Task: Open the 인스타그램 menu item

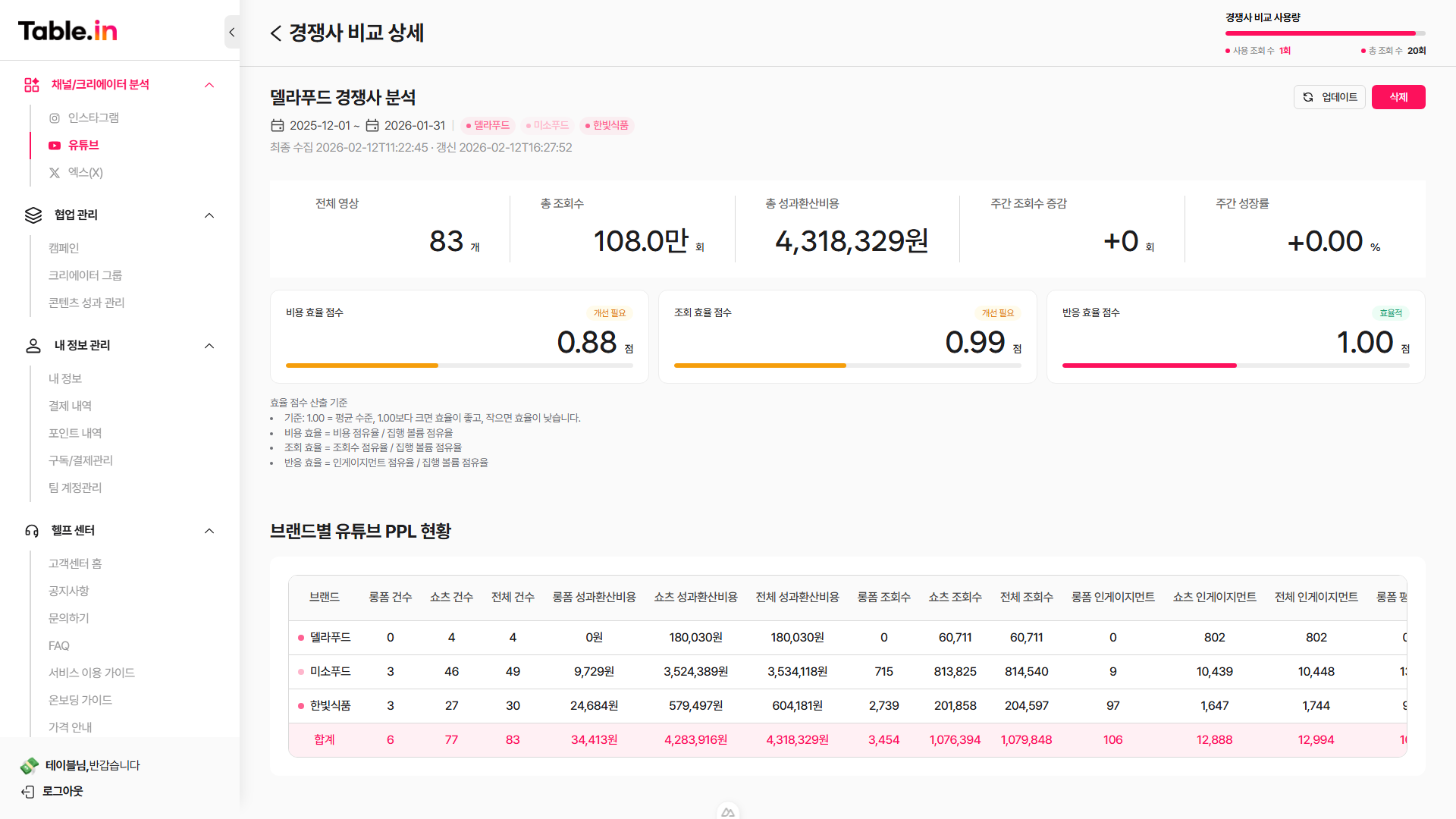Action: [93, 118]
